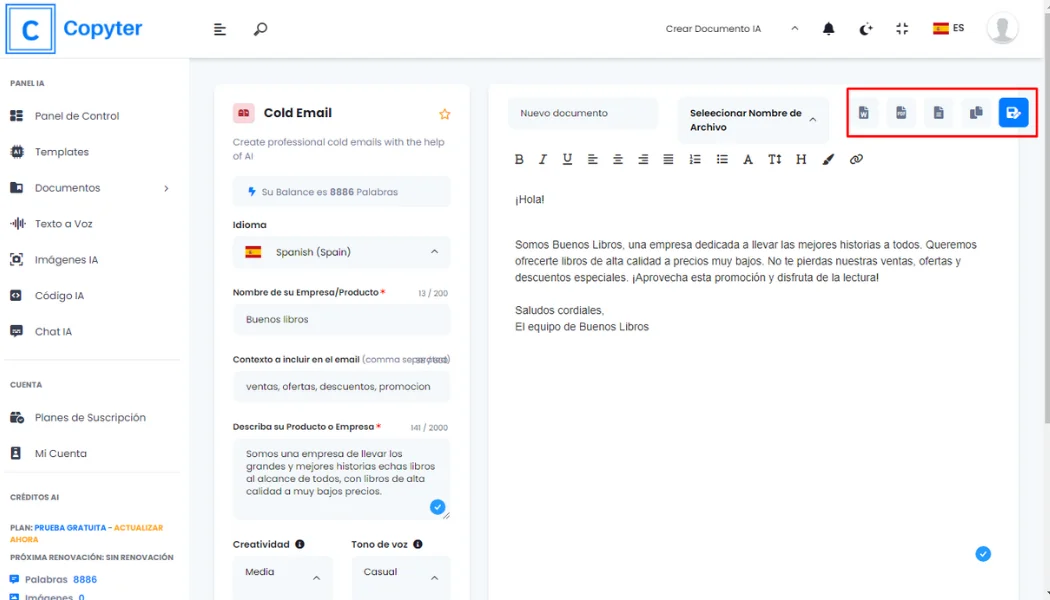
Task: Toggle bold formatting in the editor
Action: 519,159
